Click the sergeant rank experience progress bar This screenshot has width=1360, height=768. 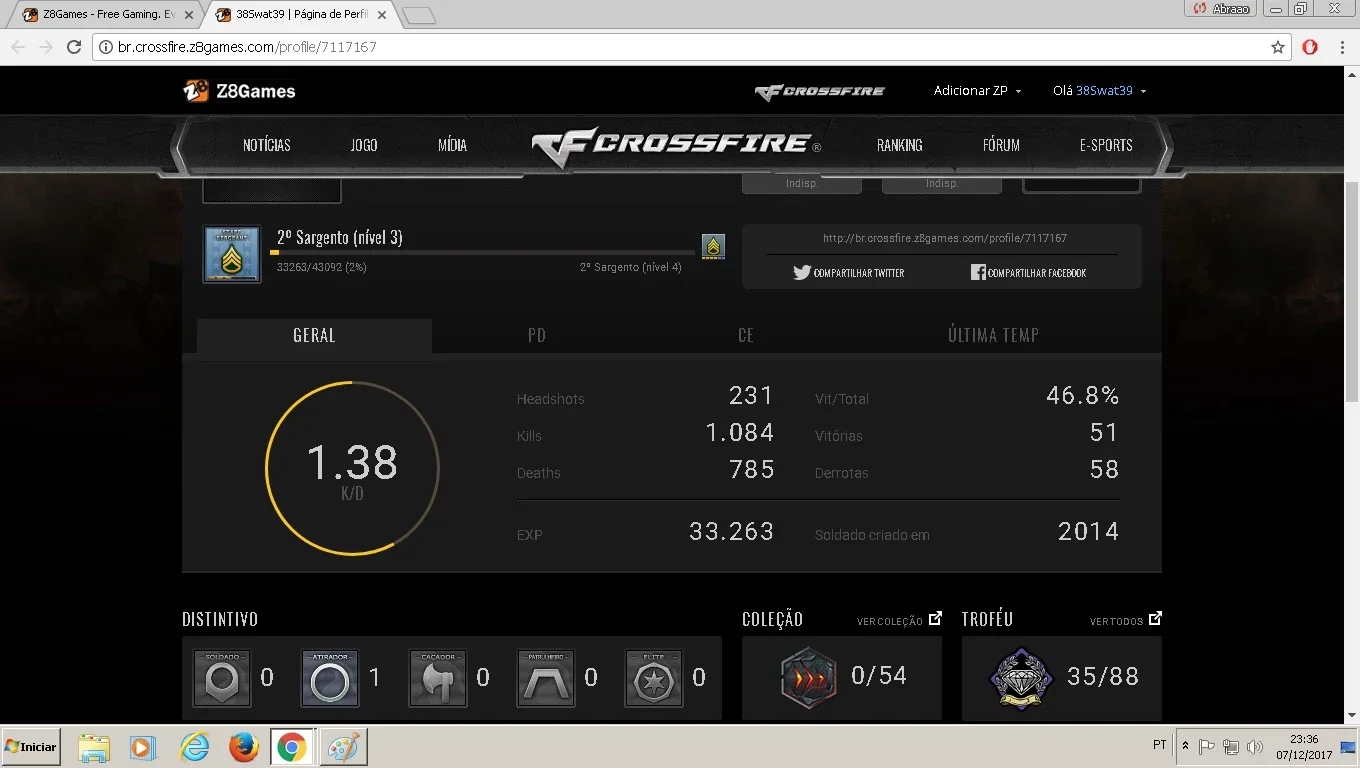coord(482,253)
